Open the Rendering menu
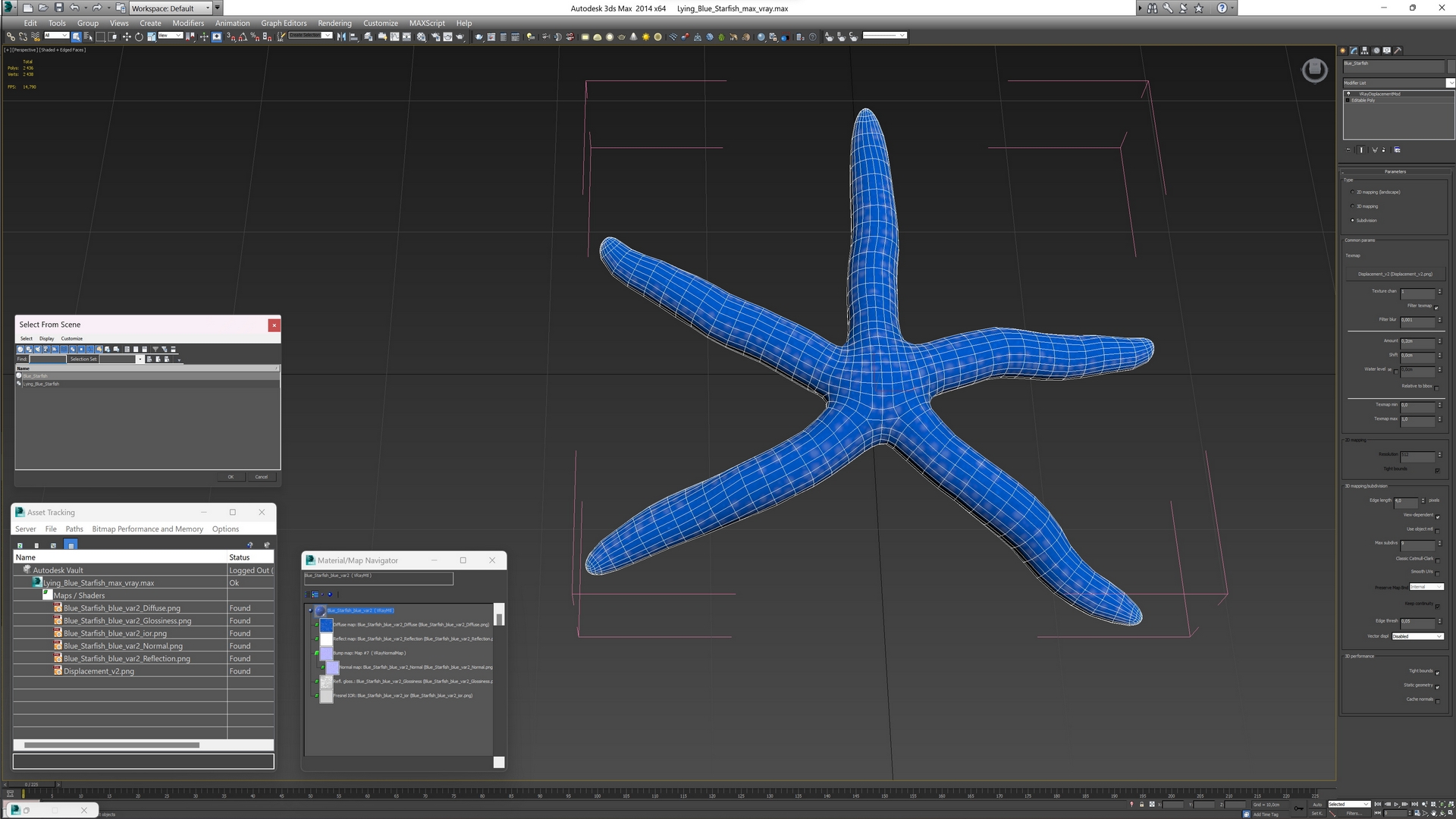The height and width of the screenshot is (819, 1456). [334, 23]
